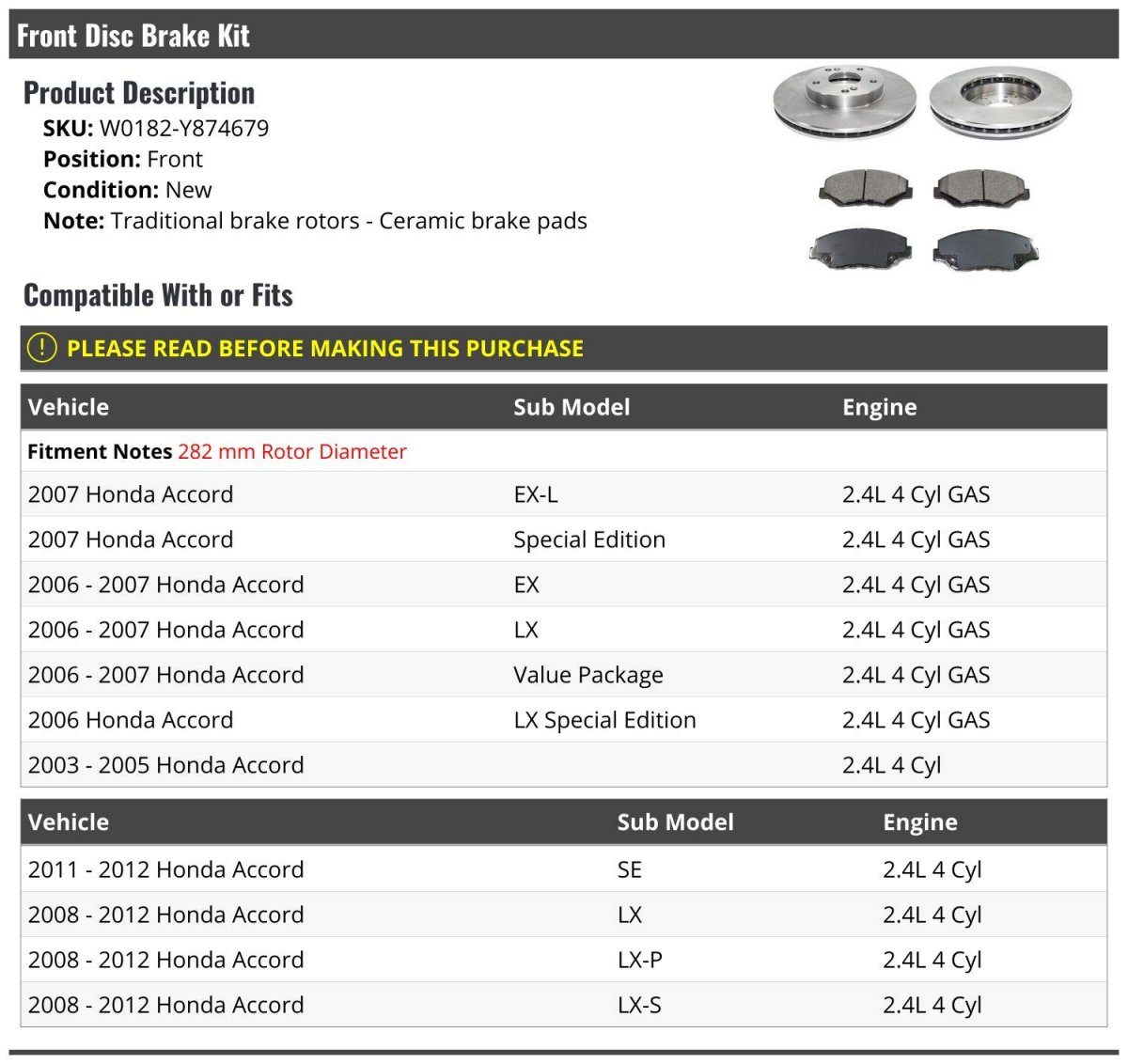The width and height of the screenshot is (1128, 1064).
Task: Click the 'Sub Model' header in the second table
Action: coord(675,822)
